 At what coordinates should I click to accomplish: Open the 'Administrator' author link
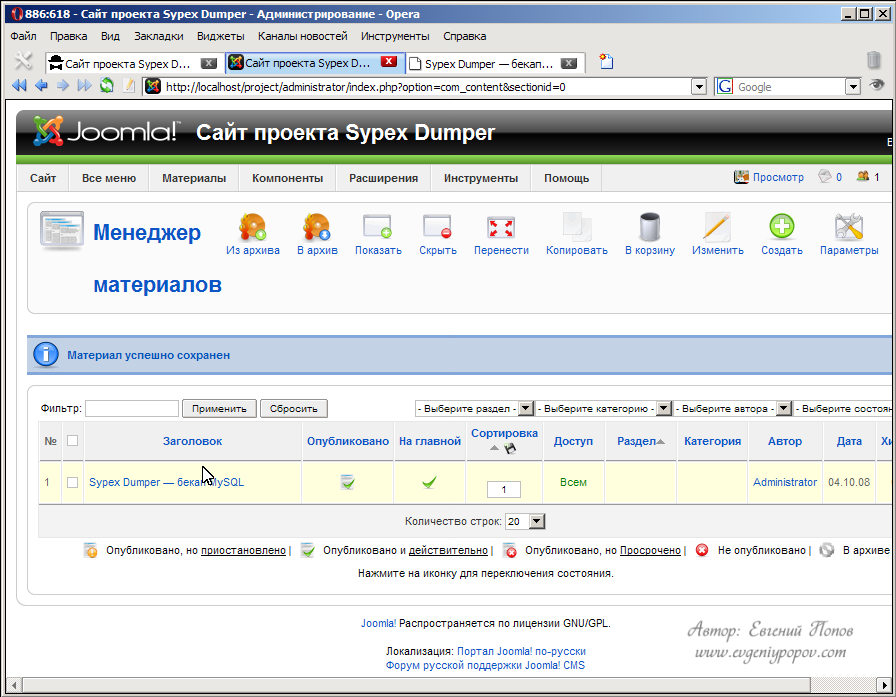pos(785,482)
